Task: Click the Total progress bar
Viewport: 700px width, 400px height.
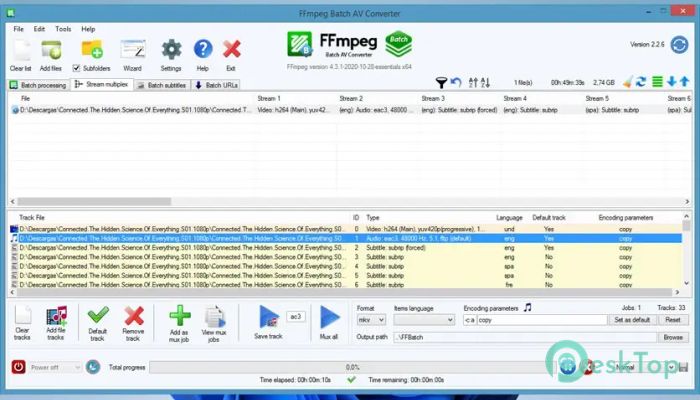Action: pos(353,367)
